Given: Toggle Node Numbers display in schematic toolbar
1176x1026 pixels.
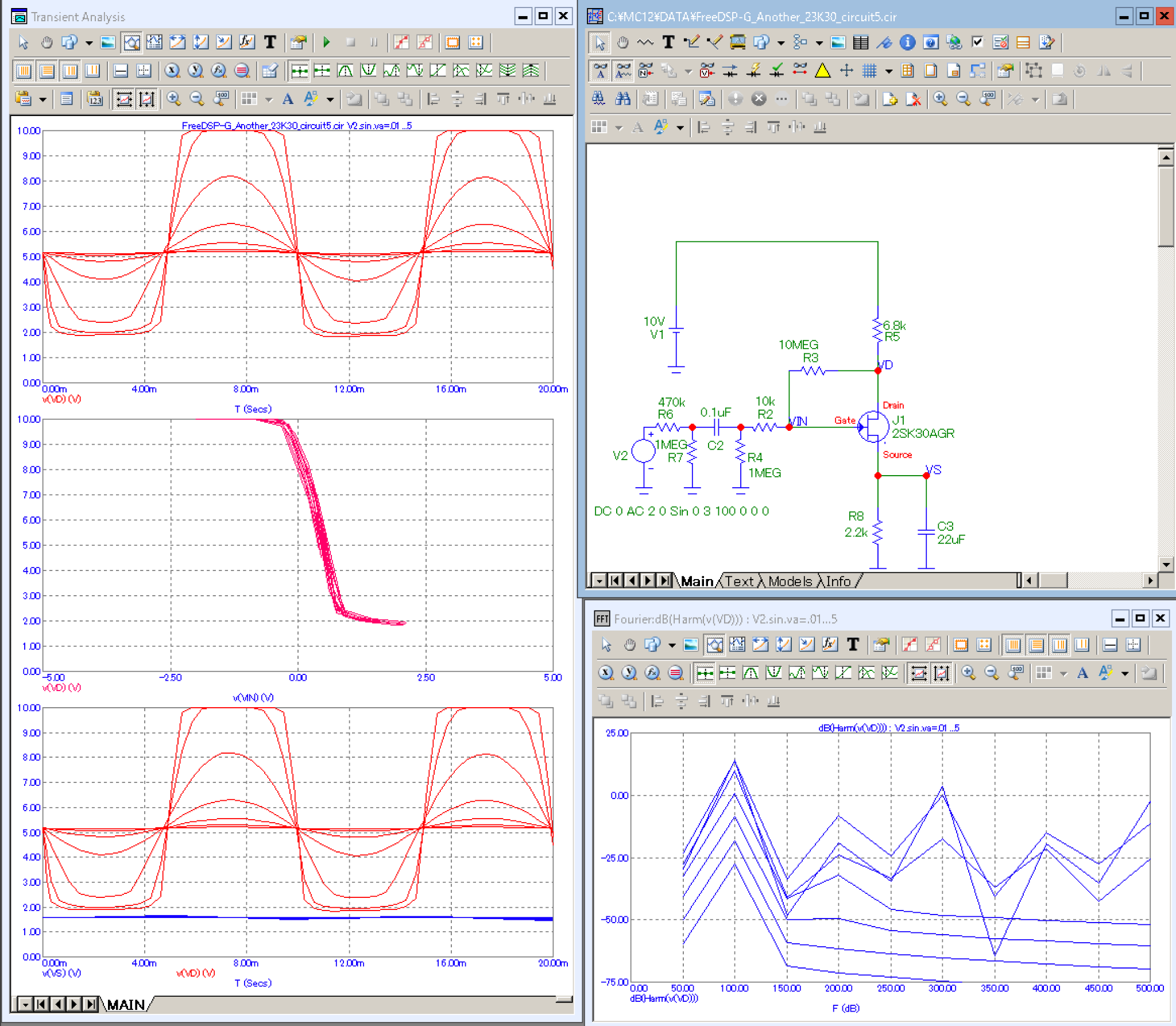Looking at the screenshot, I should (x=646, y=71).
